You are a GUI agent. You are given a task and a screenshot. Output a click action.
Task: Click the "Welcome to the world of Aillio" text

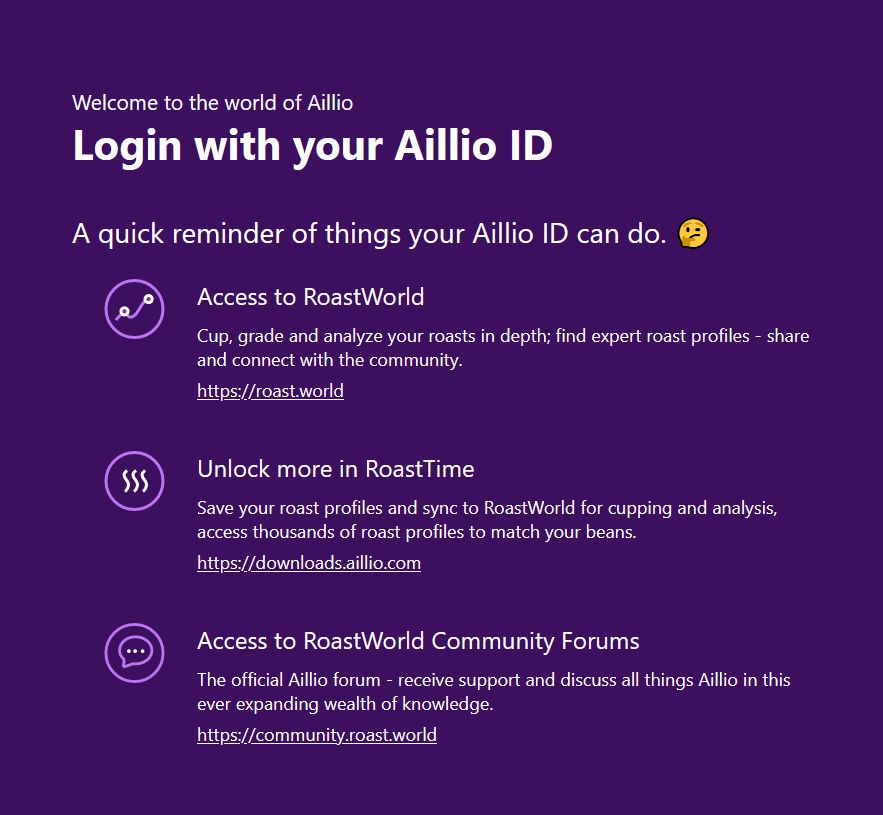pyautogui.click(x=212, y=102)
